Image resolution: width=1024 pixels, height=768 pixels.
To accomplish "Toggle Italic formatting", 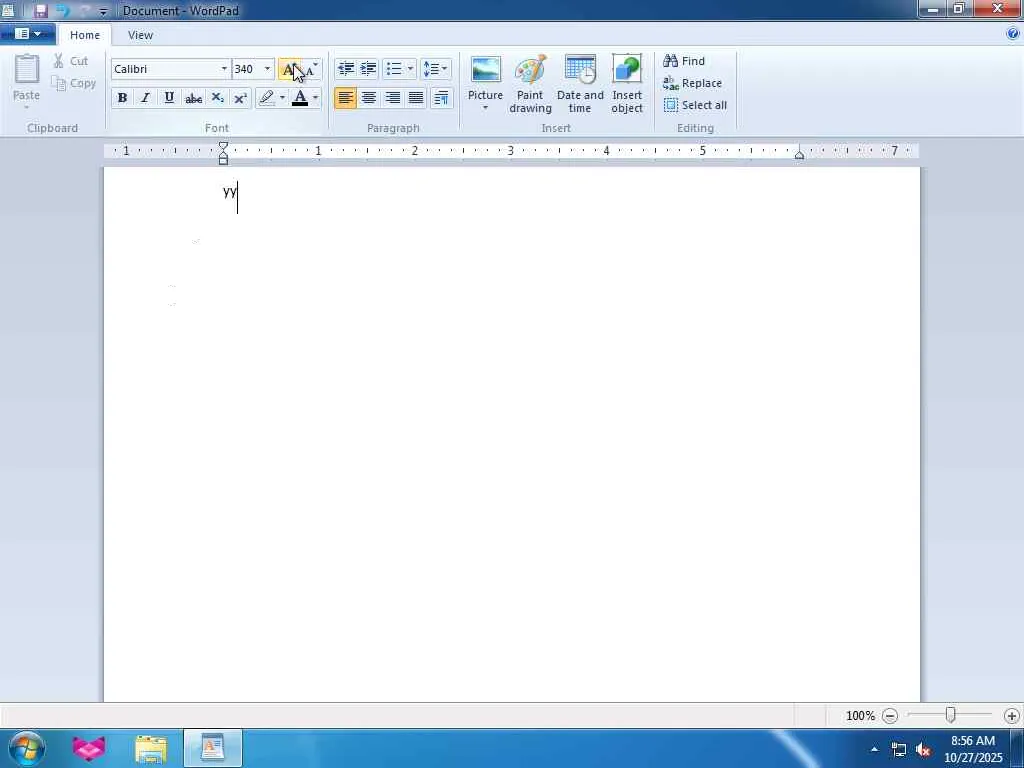I will [x=145, y=98].
